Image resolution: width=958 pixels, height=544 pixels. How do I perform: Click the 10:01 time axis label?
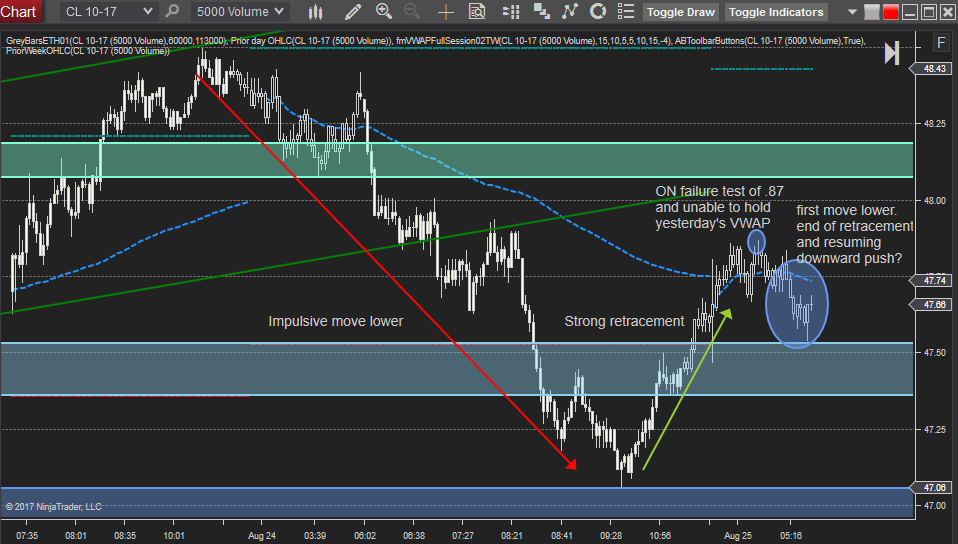[174, 535]
